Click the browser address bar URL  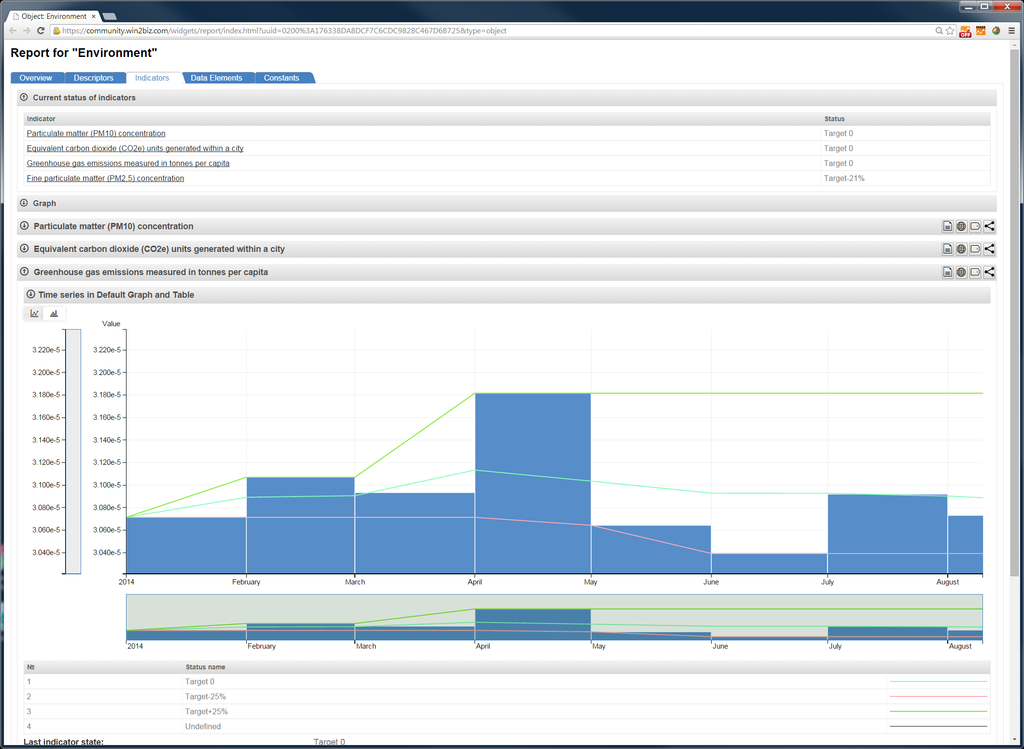(285, 31)
